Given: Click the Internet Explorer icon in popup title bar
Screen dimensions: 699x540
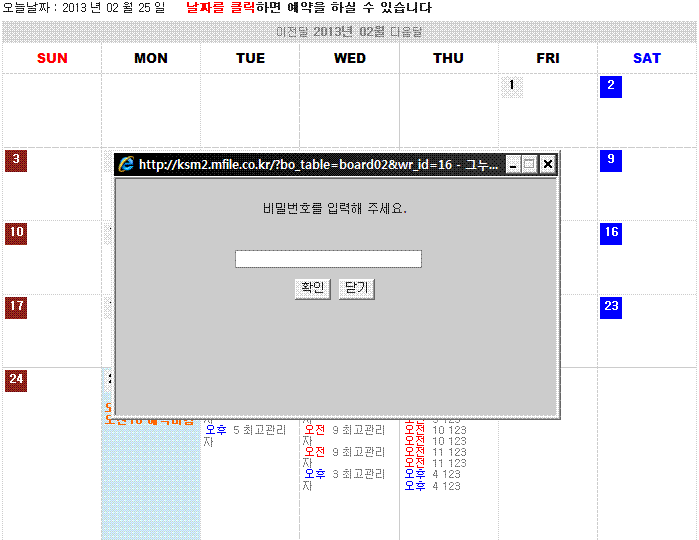Looking at the screenshot, I should pyautogui.click(x=126, y=165).
